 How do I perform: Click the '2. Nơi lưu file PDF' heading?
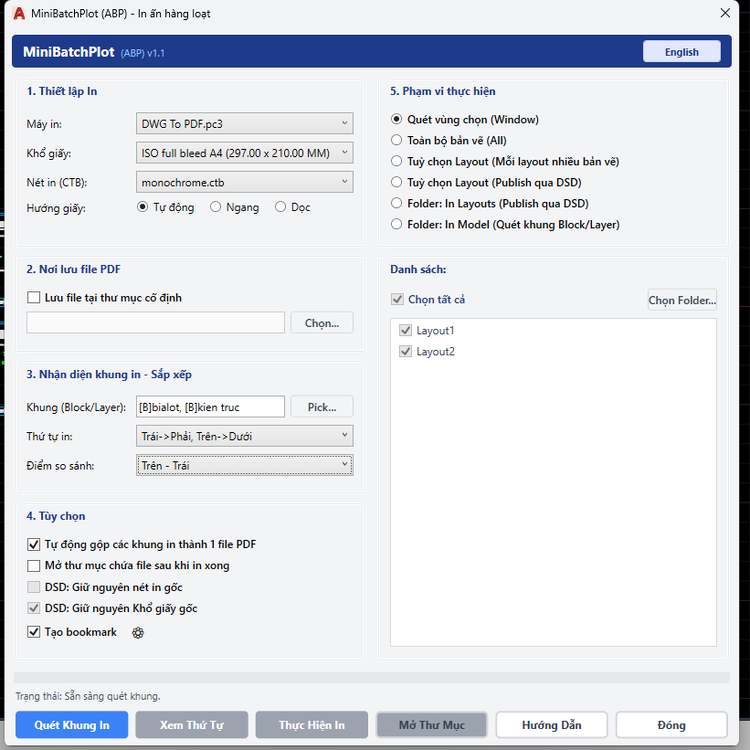74,269
